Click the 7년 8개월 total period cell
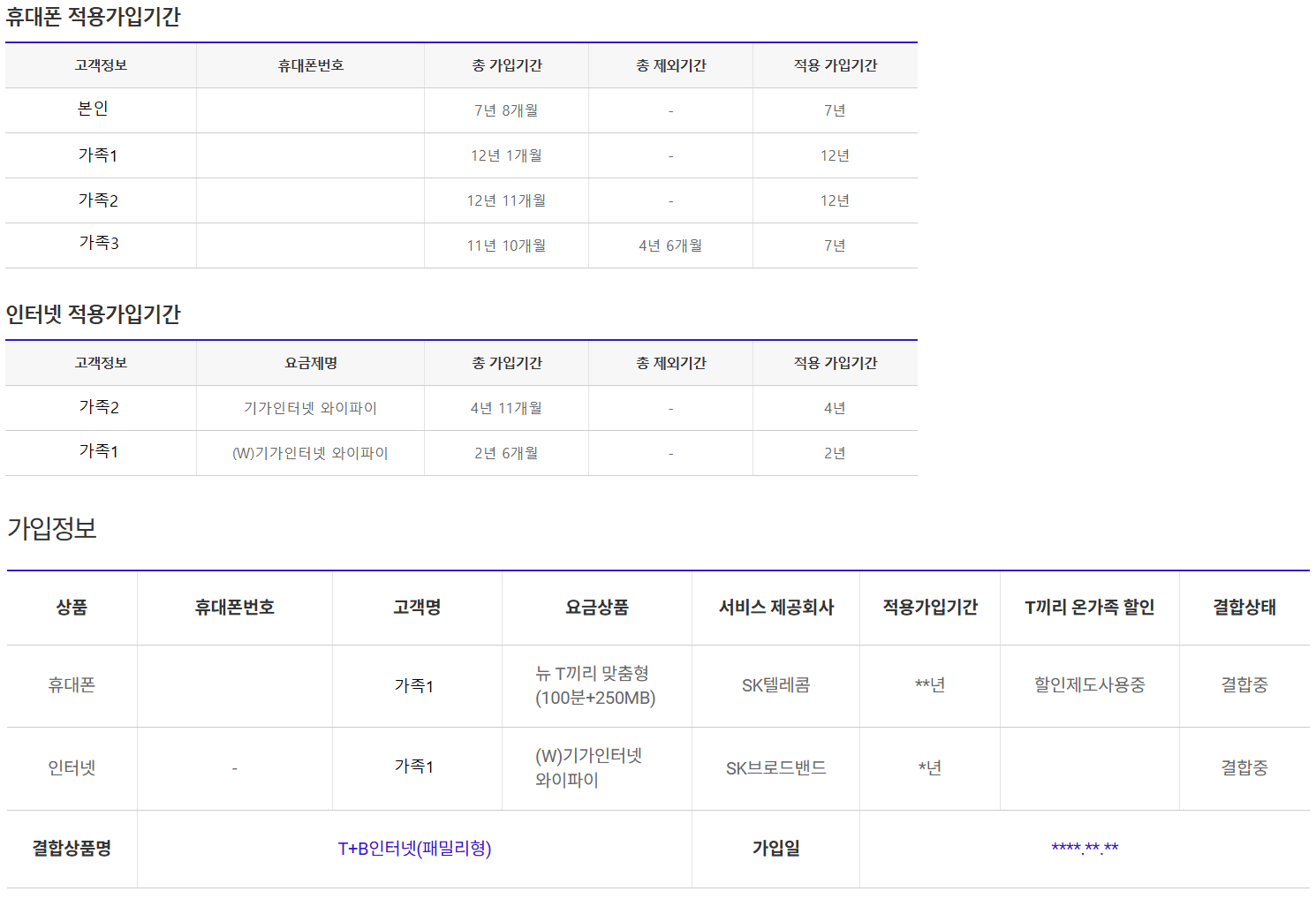Screen dimensions: 1316x899 click(x=506, y=110)
